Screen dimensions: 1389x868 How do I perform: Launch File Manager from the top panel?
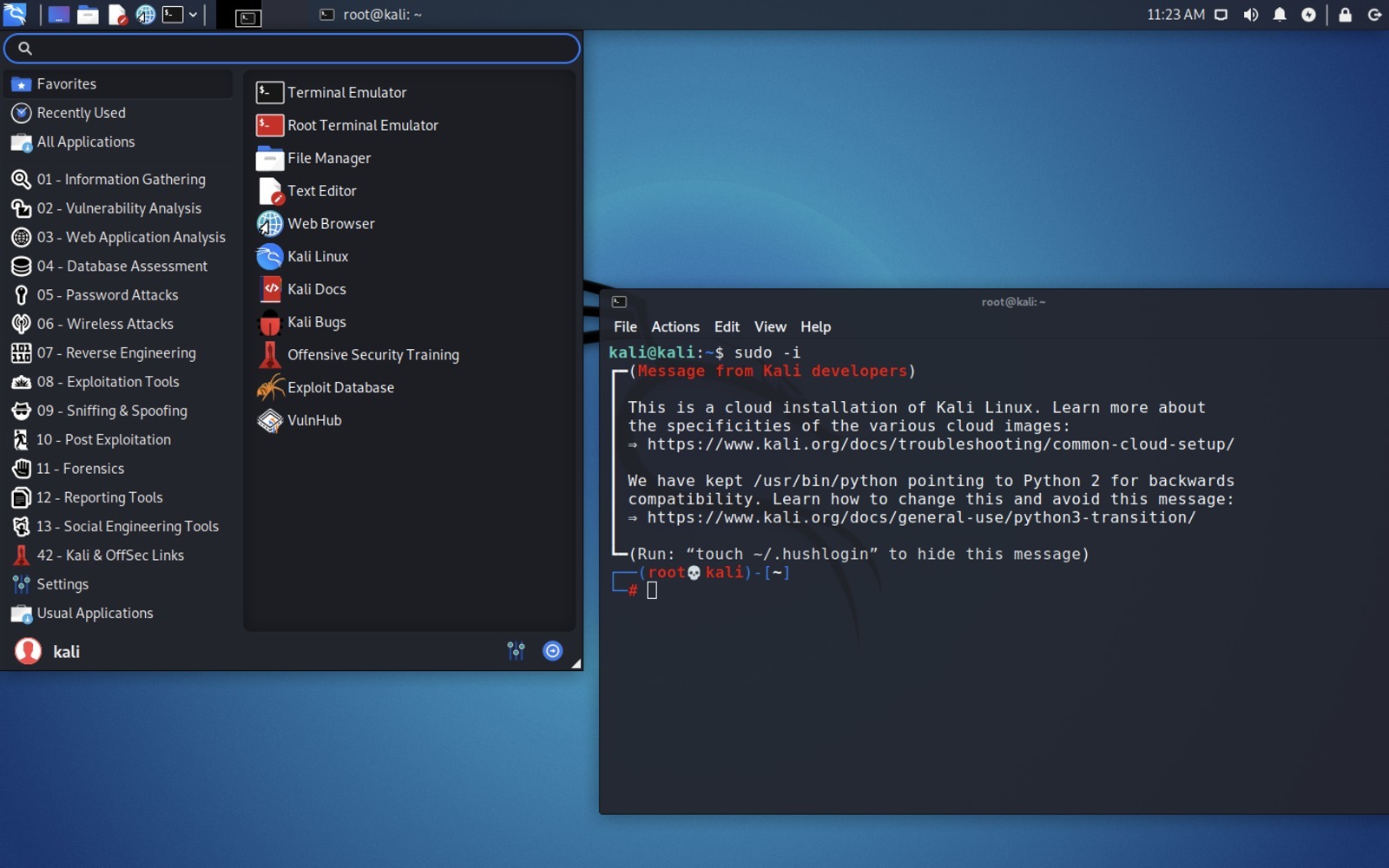coord(88,15)
